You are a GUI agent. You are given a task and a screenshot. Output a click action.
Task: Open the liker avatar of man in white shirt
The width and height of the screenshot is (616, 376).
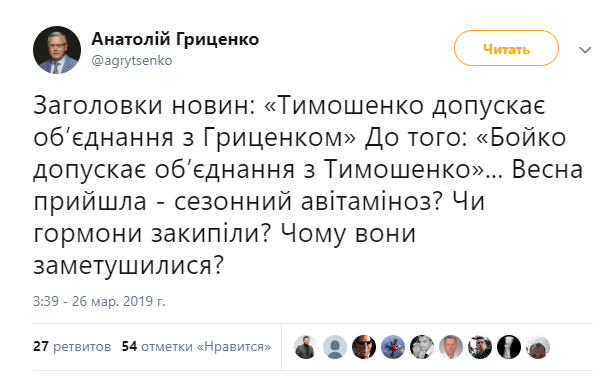pos(451,347)
